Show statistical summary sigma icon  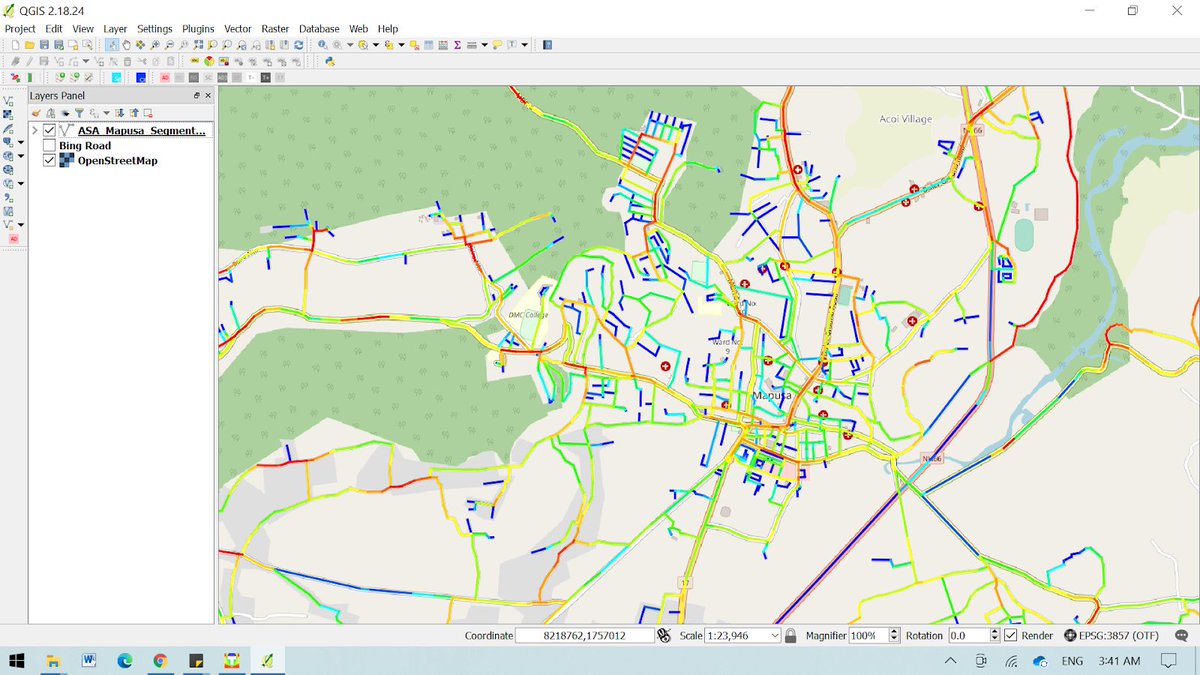(x=457, y=45)
